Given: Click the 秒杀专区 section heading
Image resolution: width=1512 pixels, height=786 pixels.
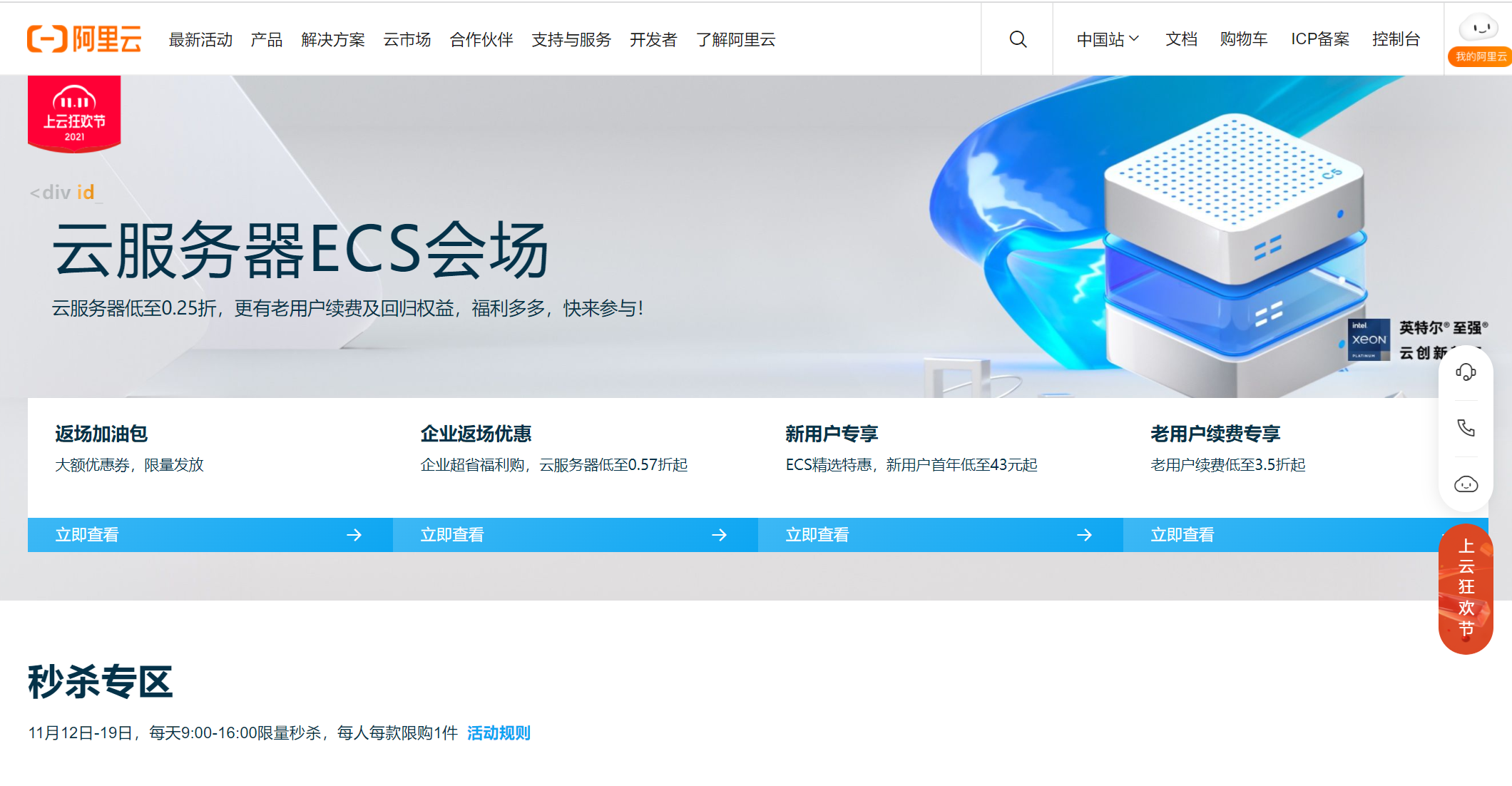Looking at the screenshot, I should [101, 682].
